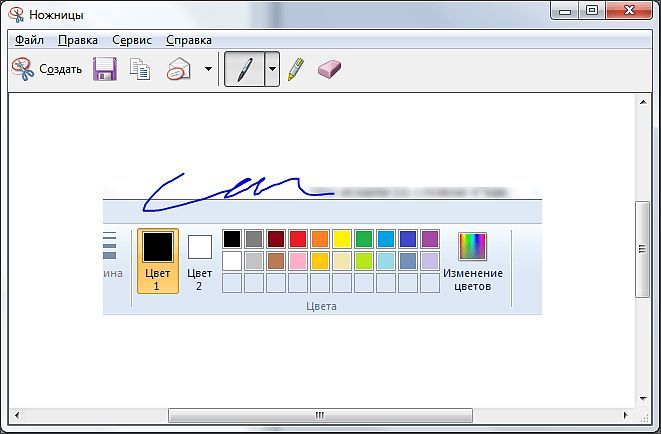Click the yellow swatch in the top row
The width and height of the screenshot is (661, 434).
coord(342,239)
